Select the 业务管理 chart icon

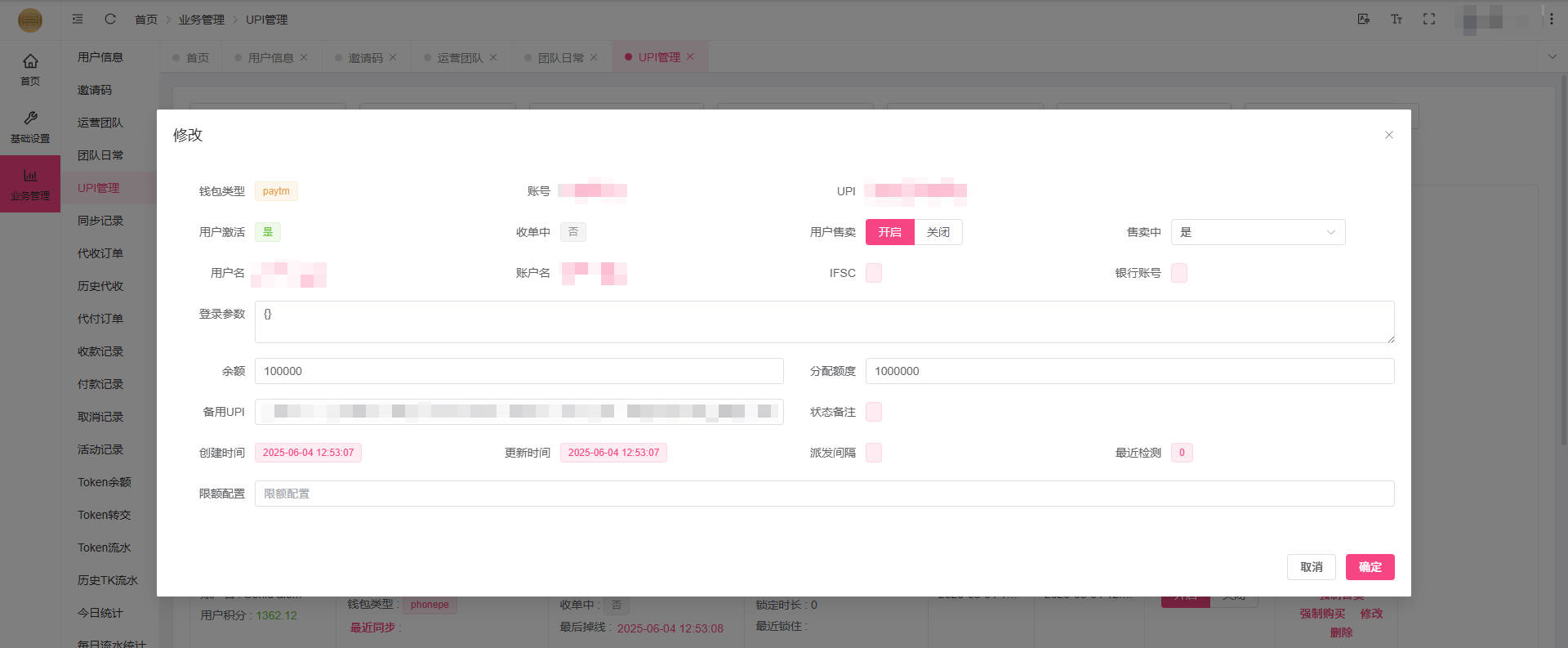point(30,176)
